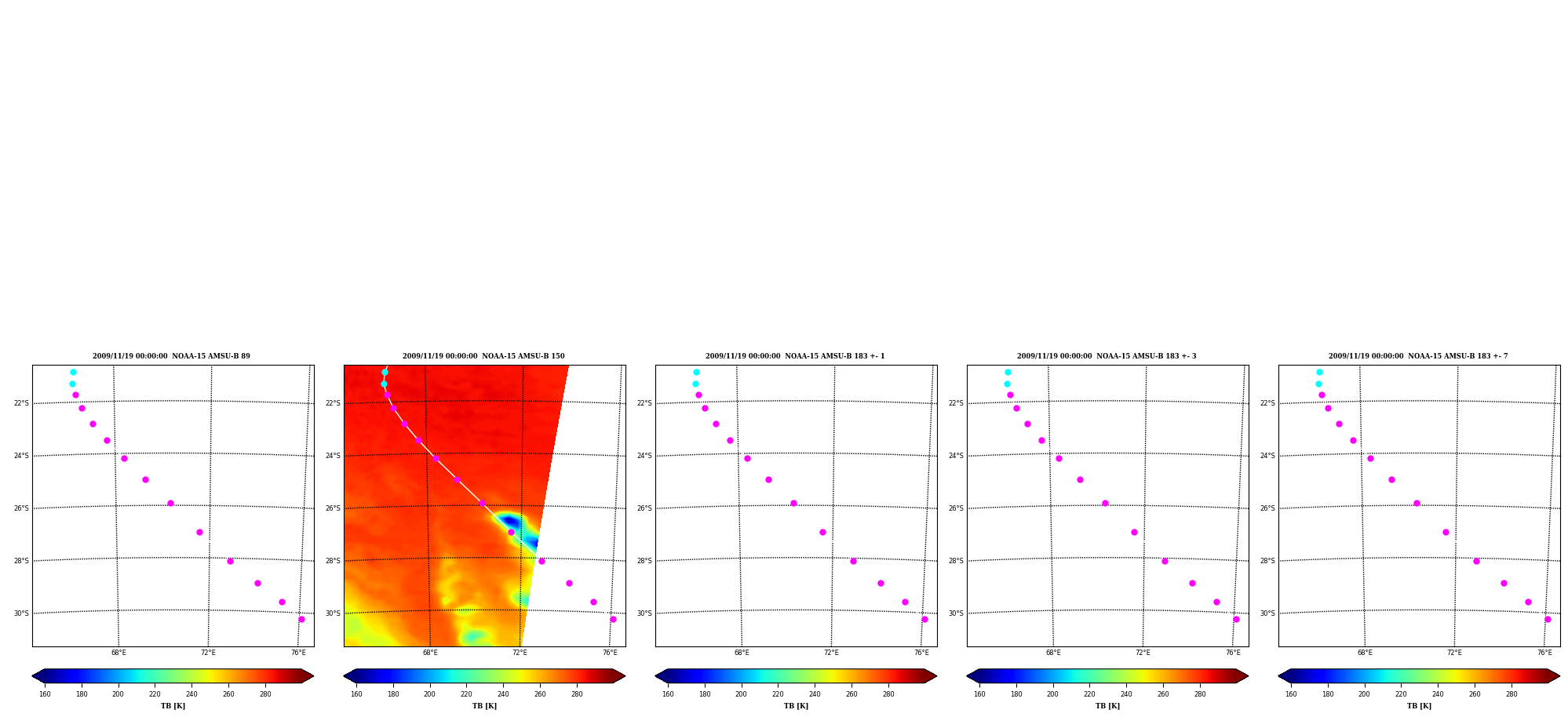
Task: Click the title of the AMSU-B 89 panel
Action: pyautogui.click(x=171, y=356)
